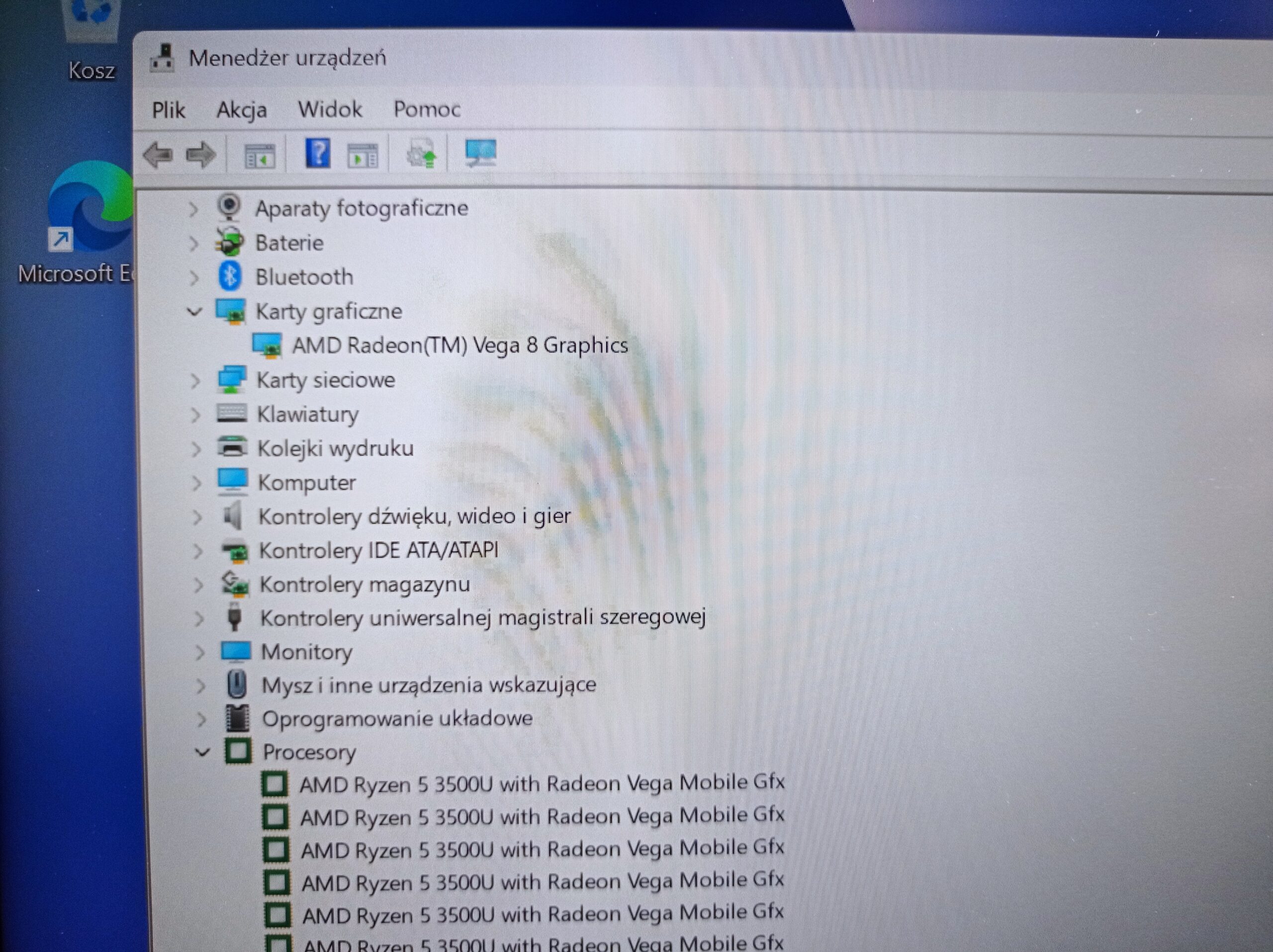Expand the Baterie category
The height and width of the screenshot is (952, 1273).
tap(194, 244)
